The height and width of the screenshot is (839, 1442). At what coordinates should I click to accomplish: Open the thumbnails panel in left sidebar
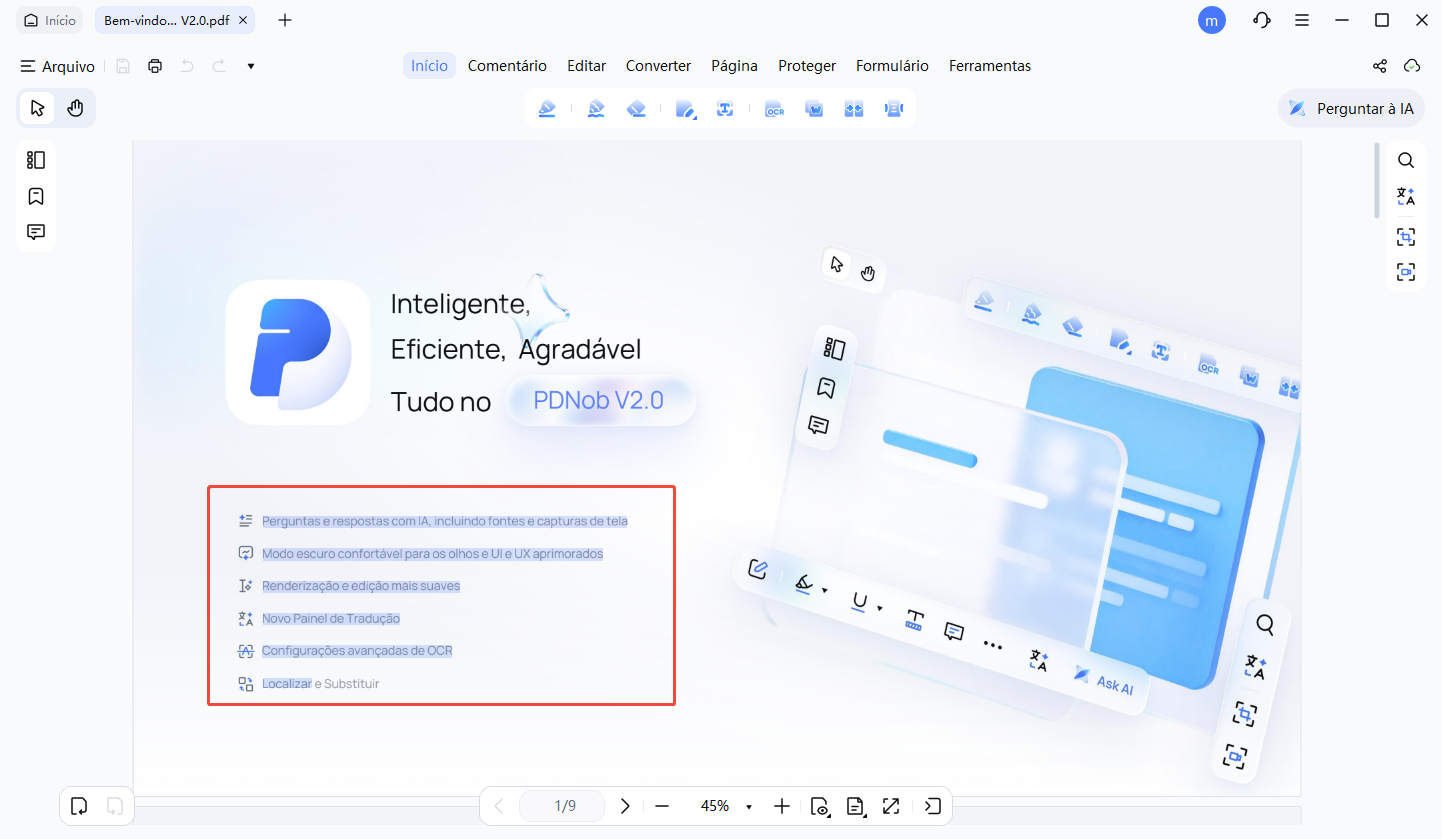pyautogui.click(x=36, y=160)
